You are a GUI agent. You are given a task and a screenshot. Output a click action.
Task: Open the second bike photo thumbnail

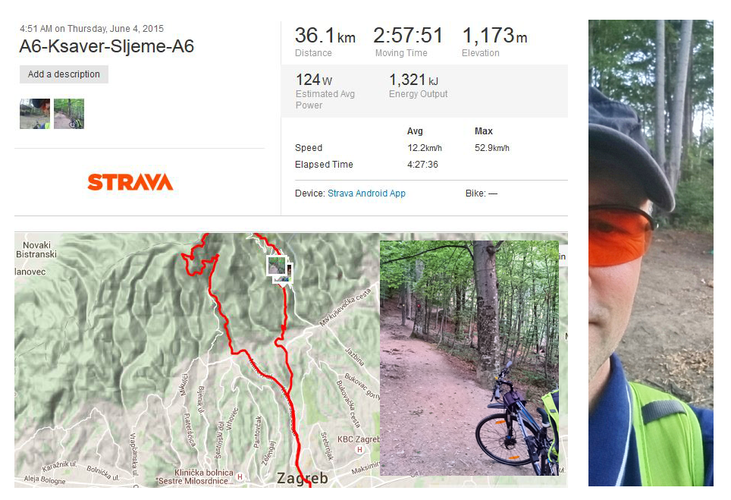pos(69,114)
